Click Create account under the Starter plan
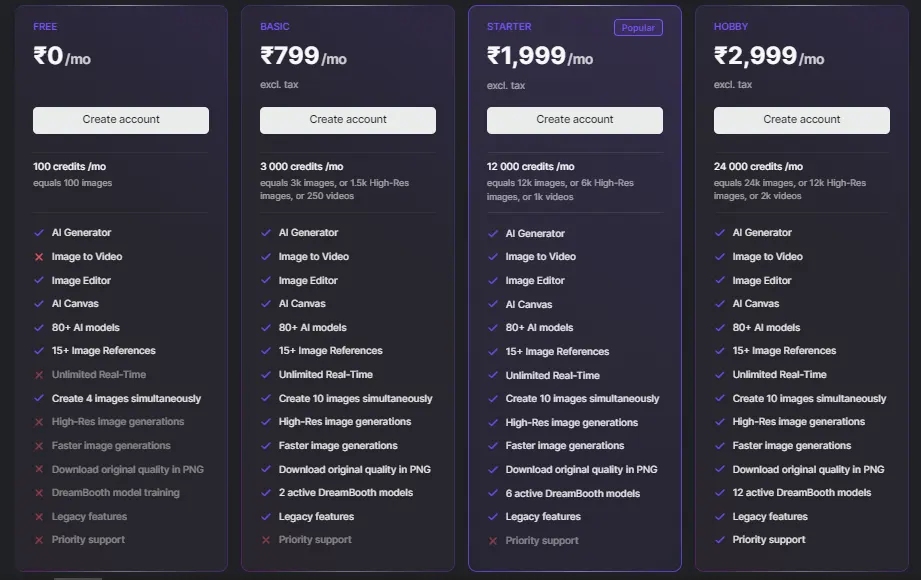921x580 pixels. point(574,120)
